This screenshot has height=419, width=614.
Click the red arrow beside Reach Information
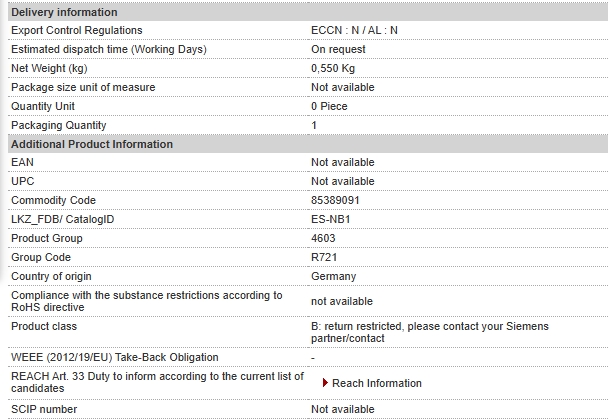[325, 383]
